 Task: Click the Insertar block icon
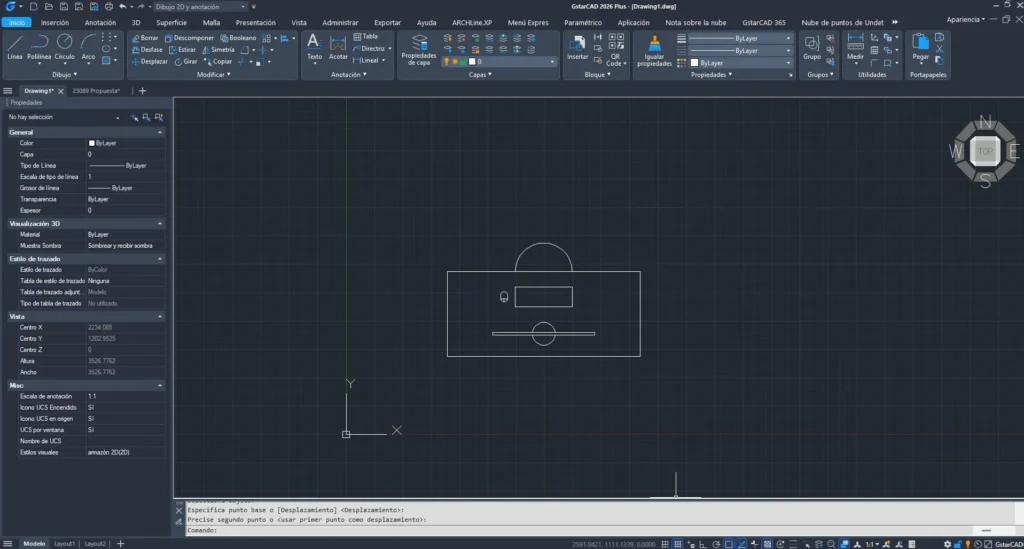point(577,48)
